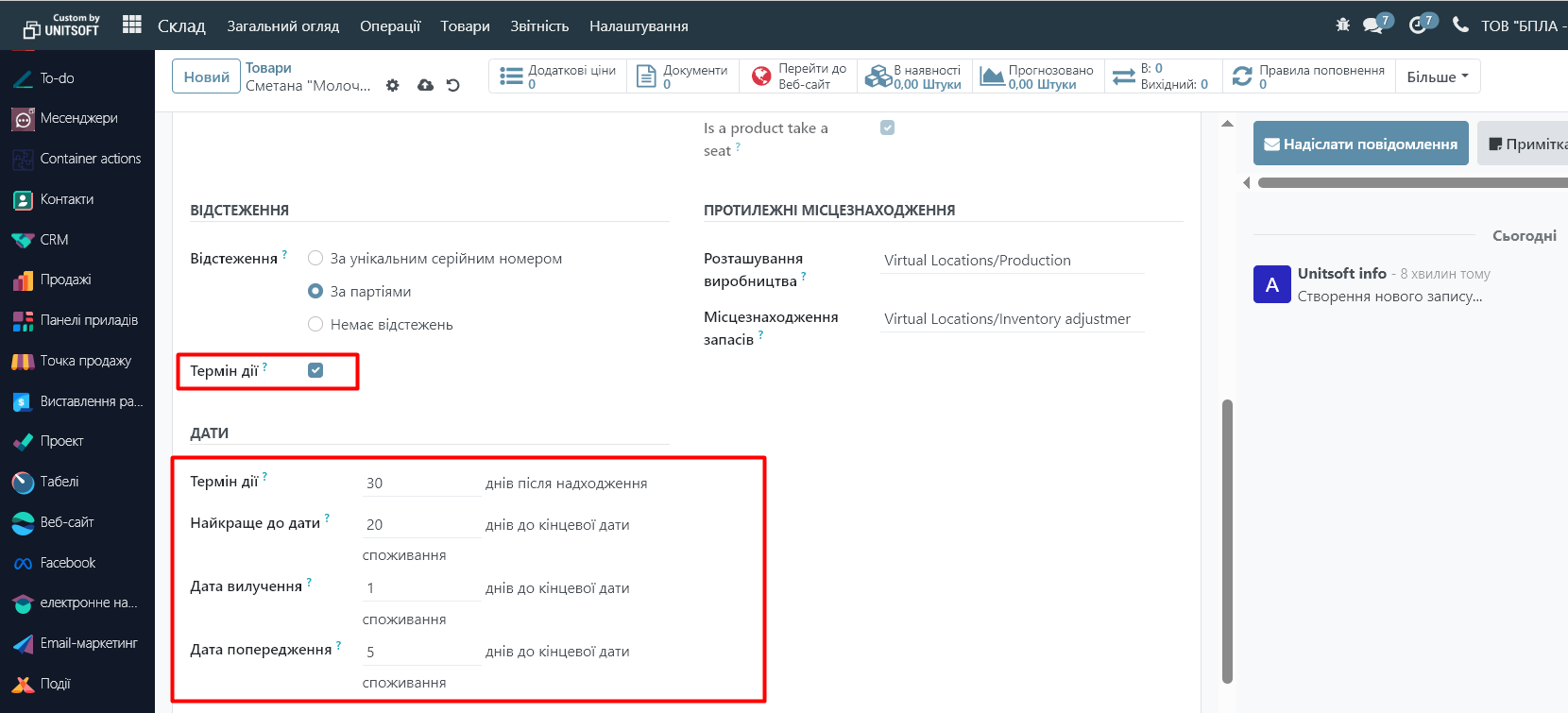The height and width of the screenshot is (713, 1568).
Task: Expand the 'Більше' dropdown
Action: (x=1437, y=76)
